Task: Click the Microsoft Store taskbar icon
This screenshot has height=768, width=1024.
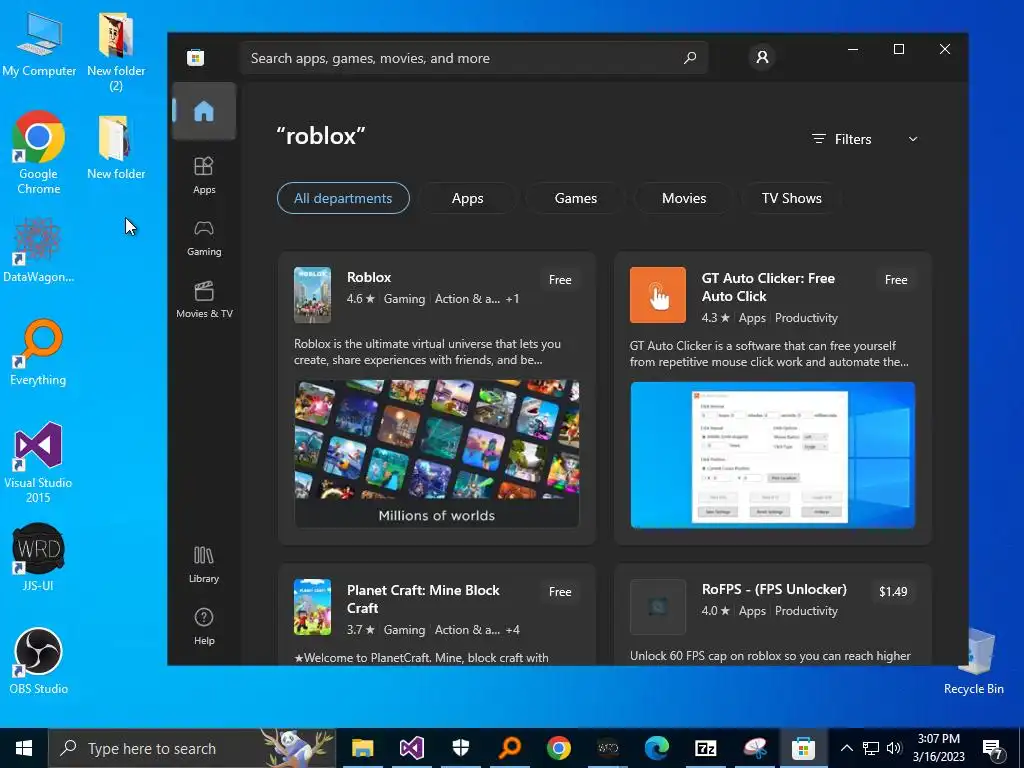Action: pyautogui.click(x=803, y=748)
